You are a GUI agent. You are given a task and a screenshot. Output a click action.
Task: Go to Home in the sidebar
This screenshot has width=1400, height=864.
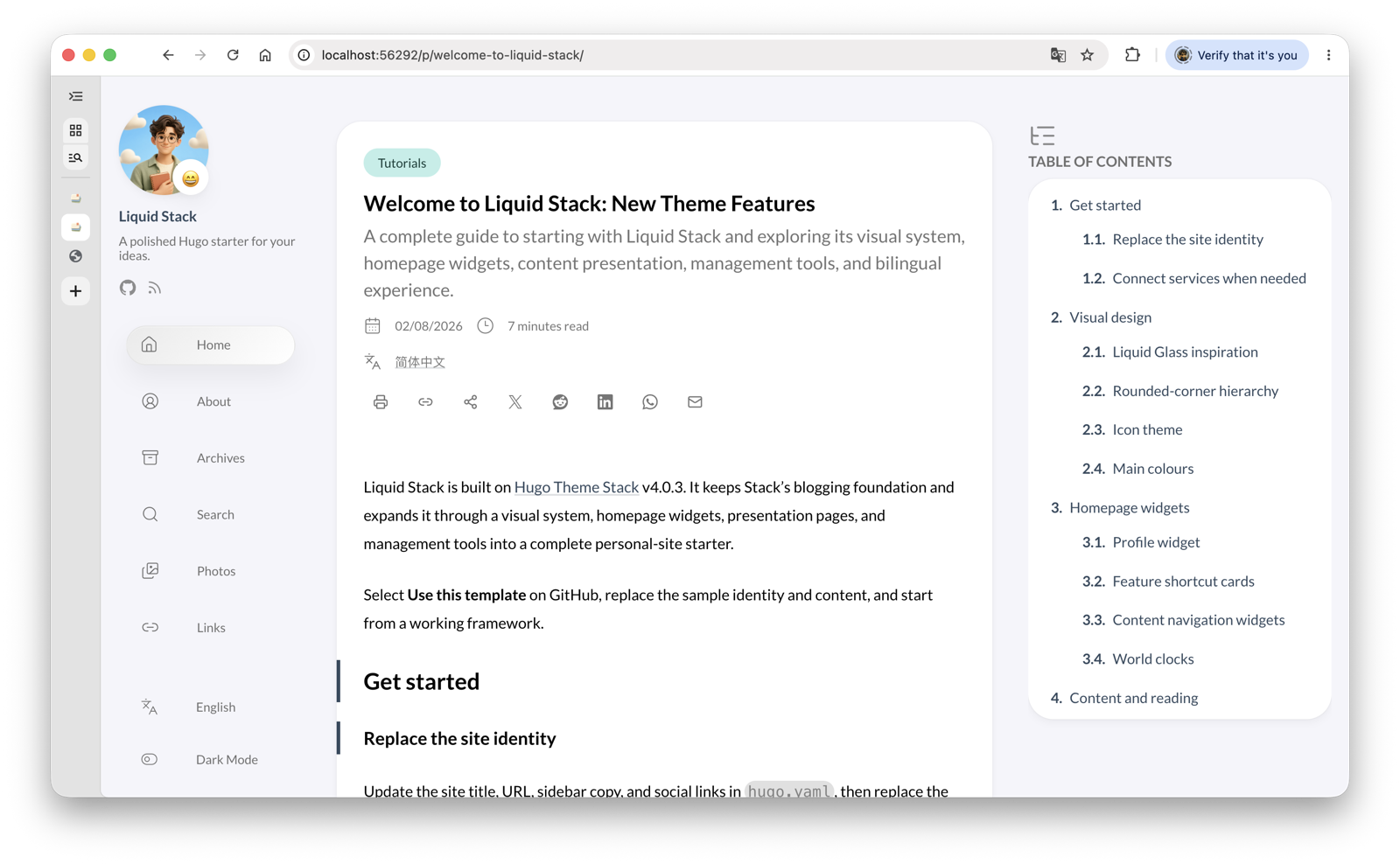pyautogui.click(x=210, y=345)
